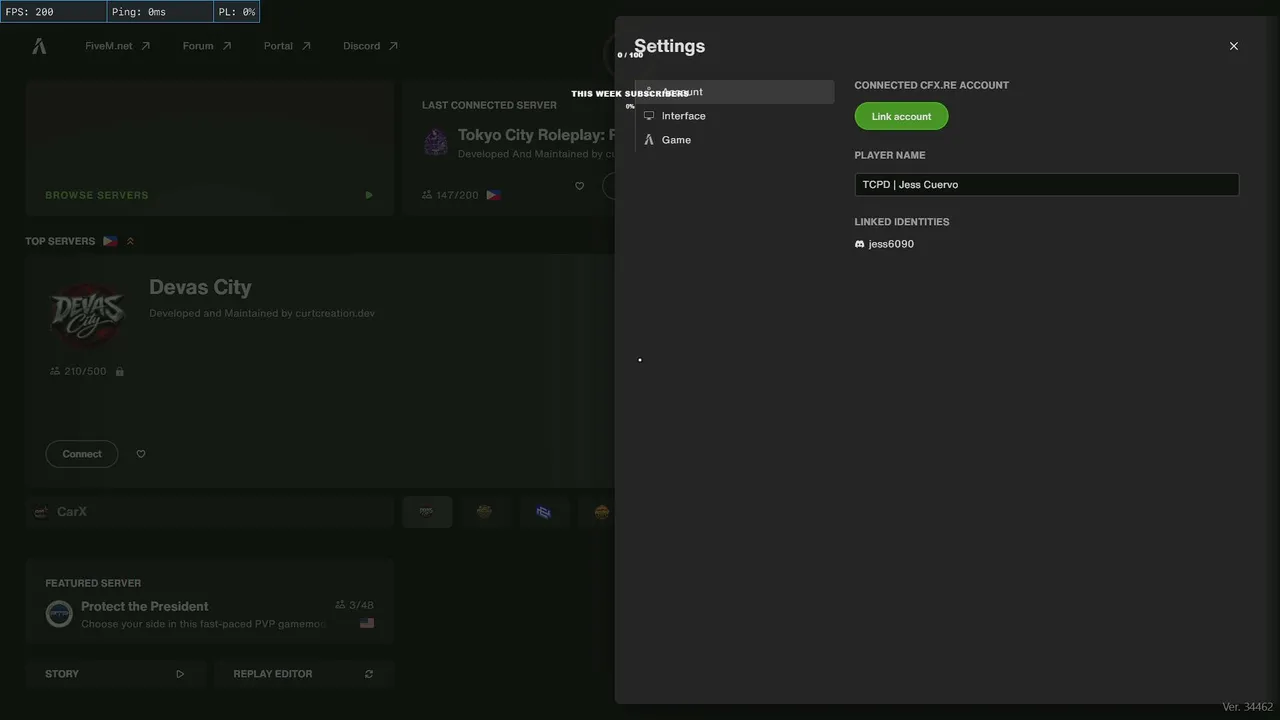Viewport: 1280px width, 720px height.
Task: Click the Tokyo City Roleplay server icon
Action: [436, 142]
